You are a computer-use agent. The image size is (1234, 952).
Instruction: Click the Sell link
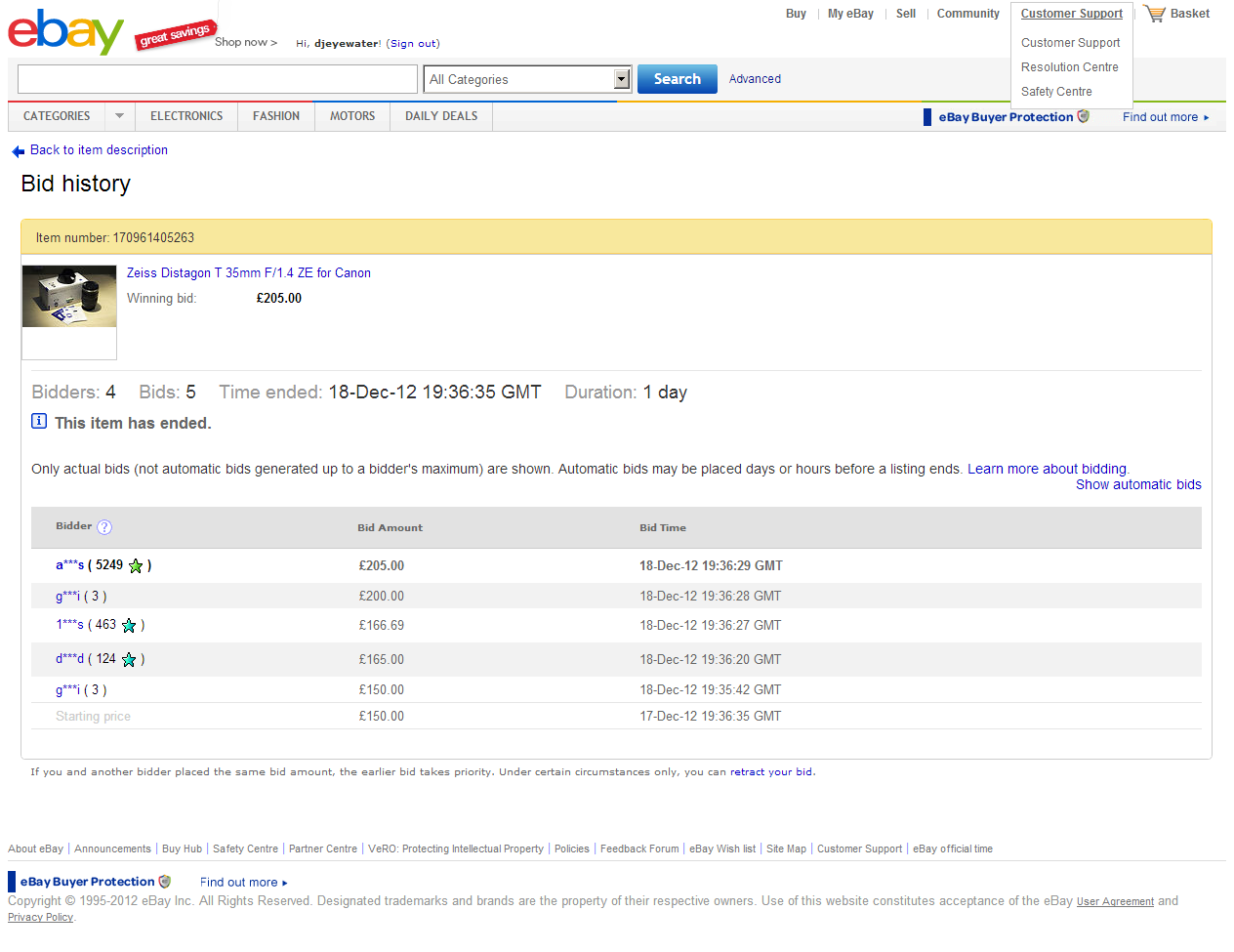pos(906,14)
